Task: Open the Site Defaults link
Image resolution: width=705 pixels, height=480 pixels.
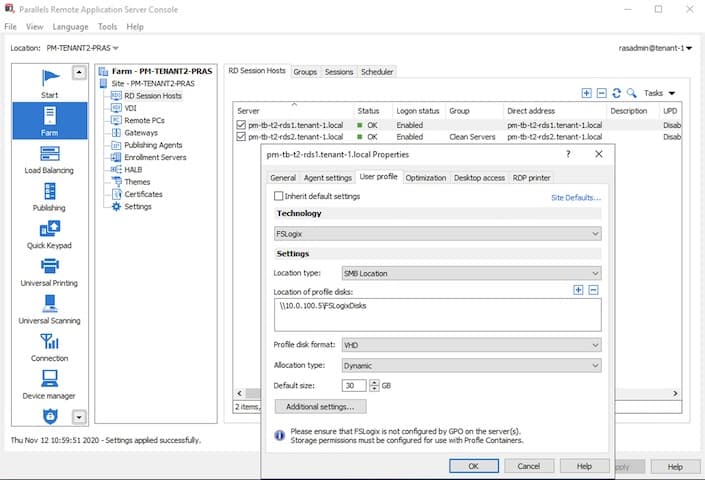Action: (x=576, y=198)
